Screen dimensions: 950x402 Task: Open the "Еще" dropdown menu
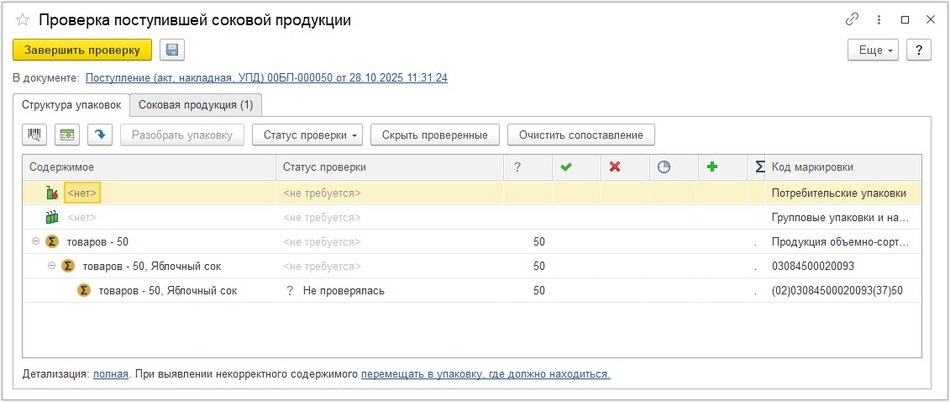tap(873, 50)
